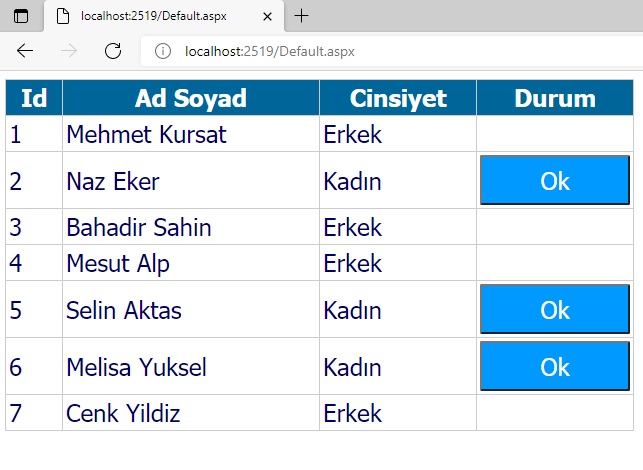Reload the page with refresh icon
643x470 pixels.
pos(113,51)
